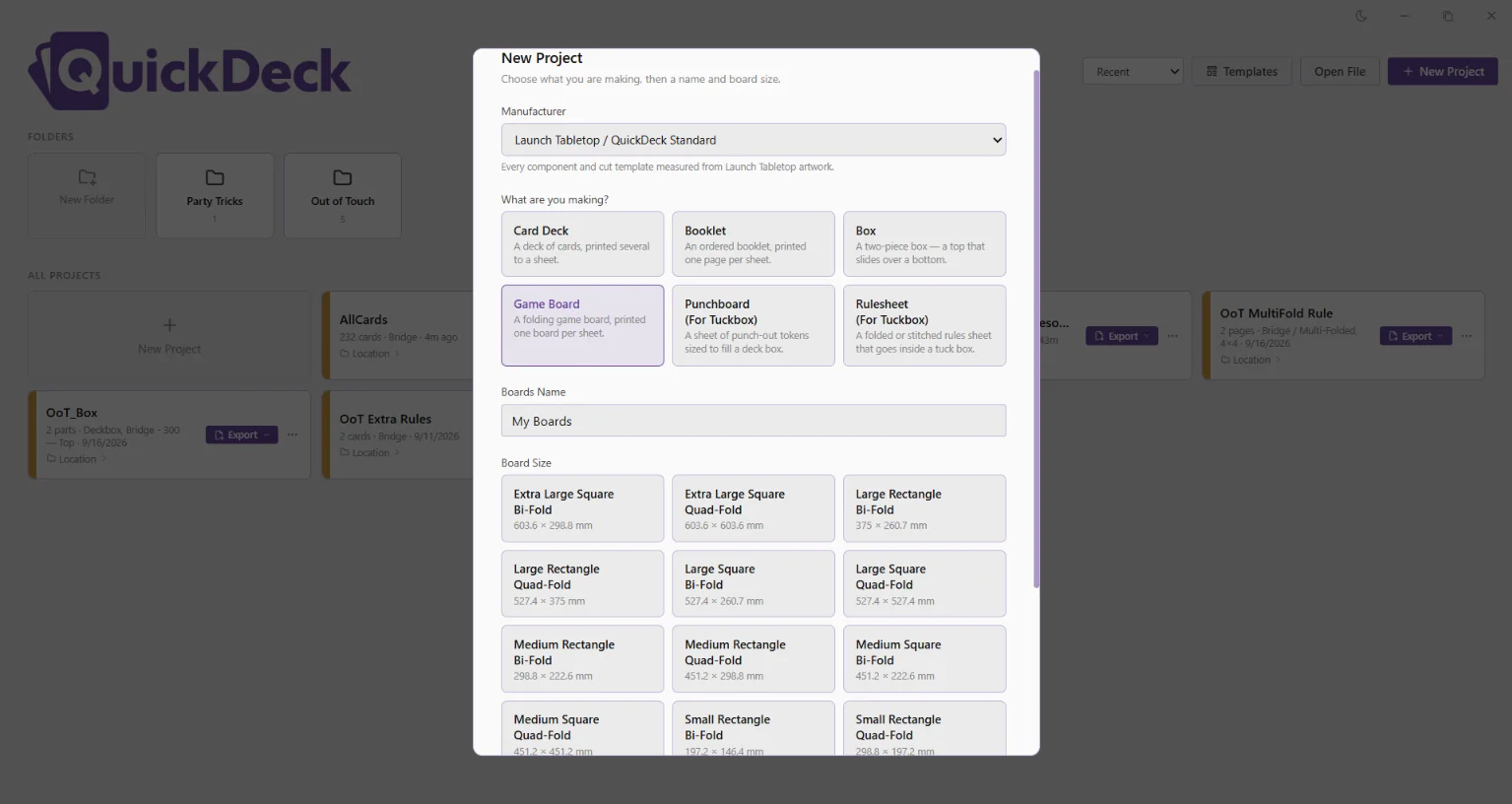Select the Game Board project type
This screenshot has height=804, width=1512.
tap(582, 325)
